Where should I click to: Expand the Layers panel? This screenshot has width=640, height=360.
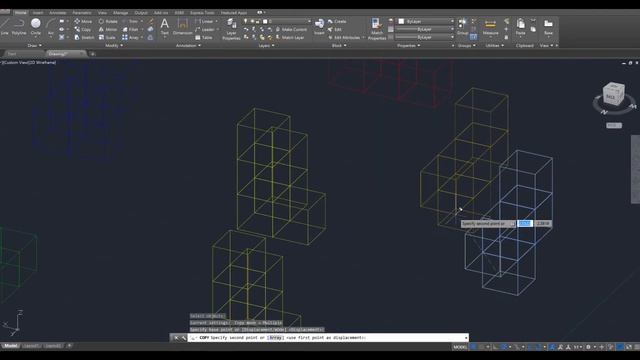(x=267, y=46)
